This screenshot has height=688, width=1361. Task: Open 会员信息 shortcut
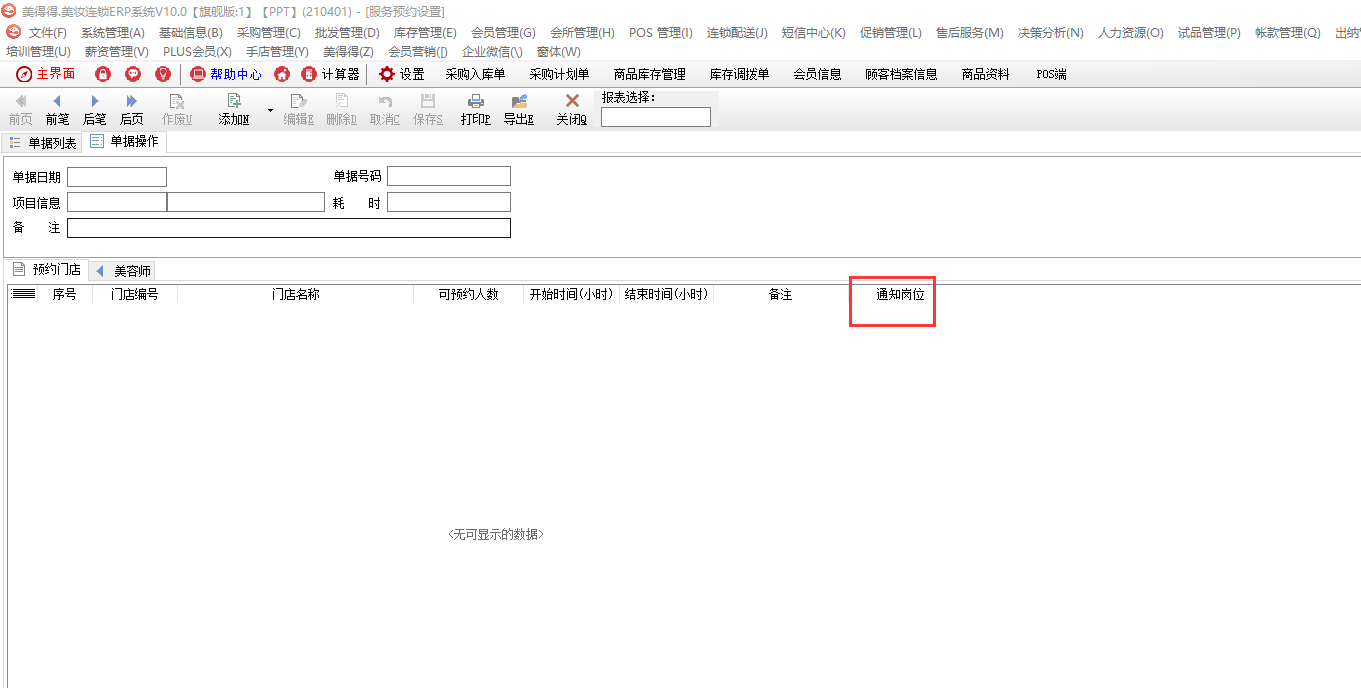coord(817,74)
